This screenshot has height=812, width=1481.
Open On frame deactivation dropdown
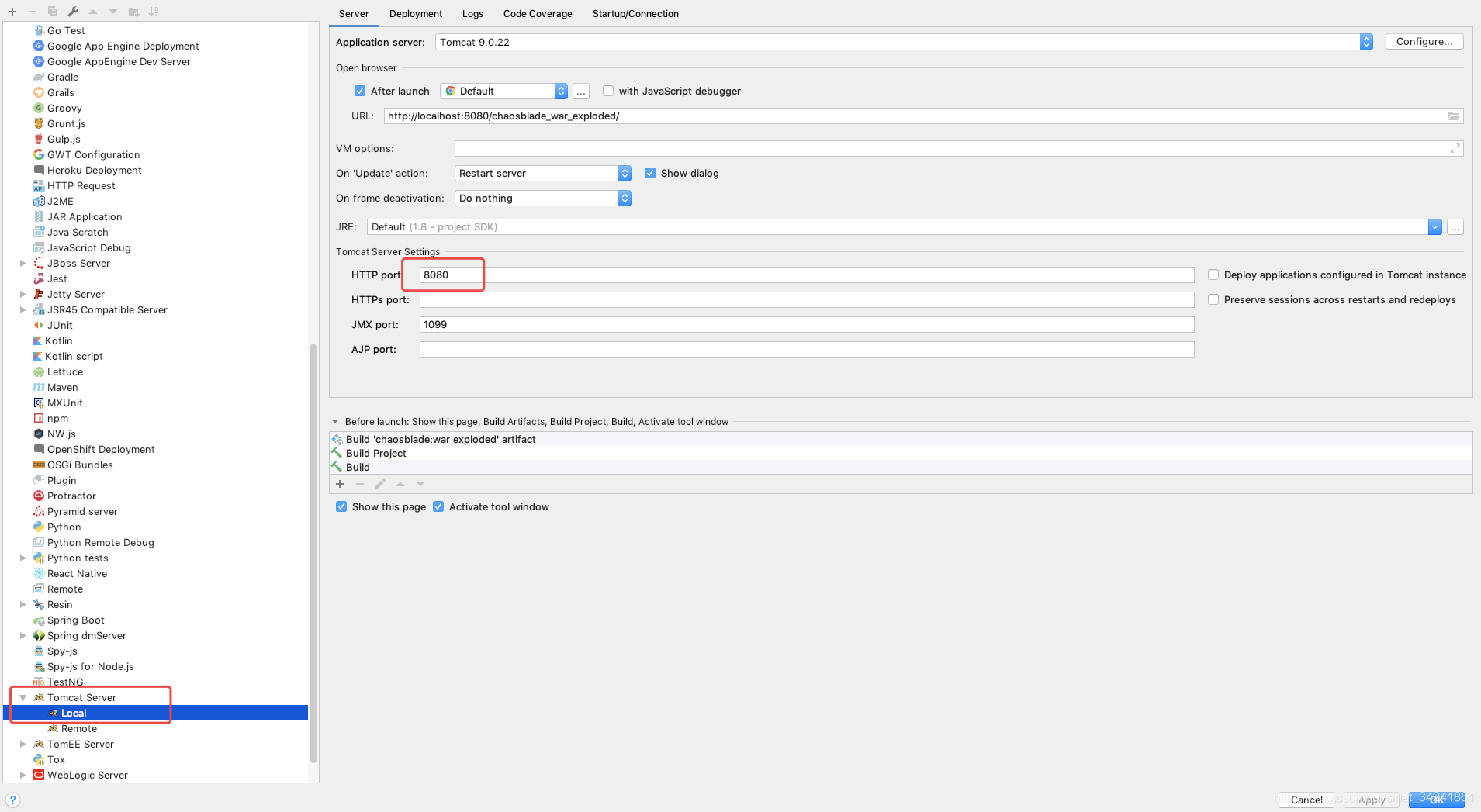point(543,198)
